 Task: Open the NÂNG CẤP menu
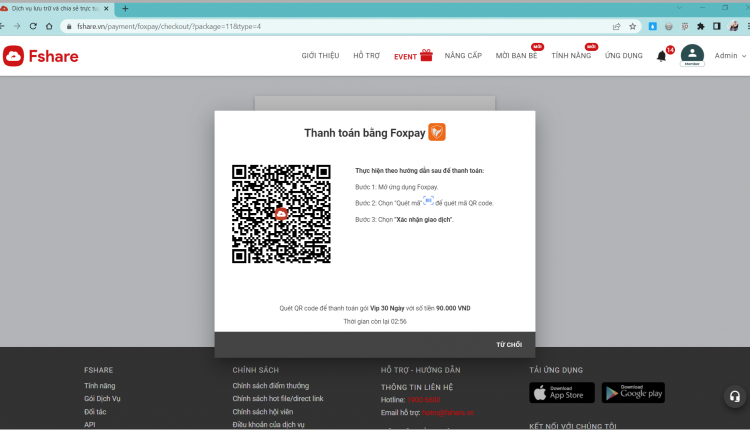point(463,55)
